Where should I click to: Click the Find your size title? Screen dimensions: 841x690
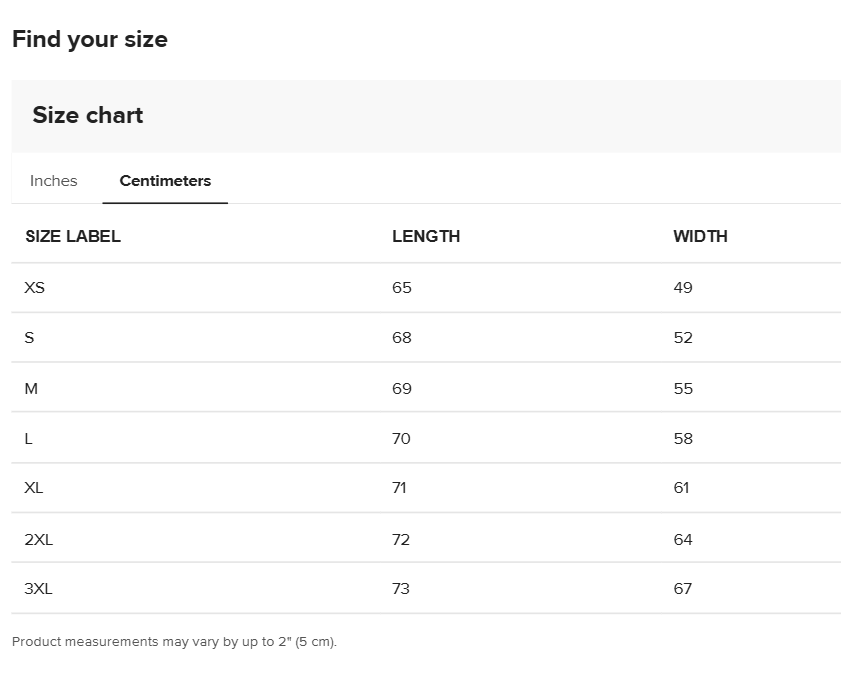pyautogui.click(x=90, y=39)
